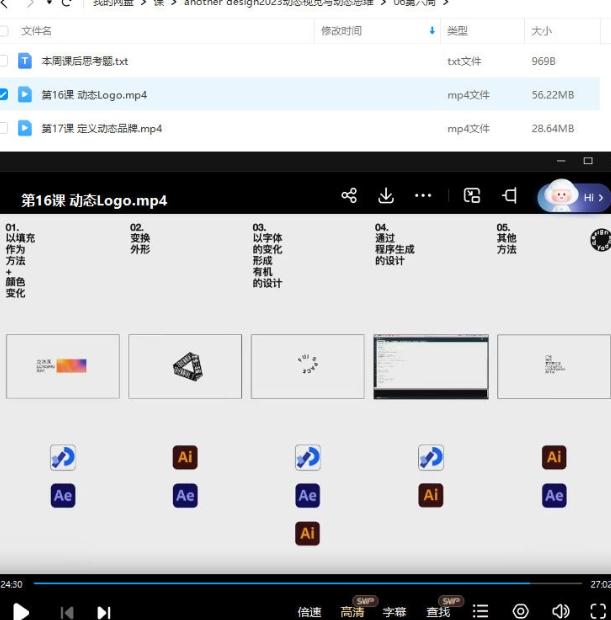Click the 查找 search button in player

(438, 612)
